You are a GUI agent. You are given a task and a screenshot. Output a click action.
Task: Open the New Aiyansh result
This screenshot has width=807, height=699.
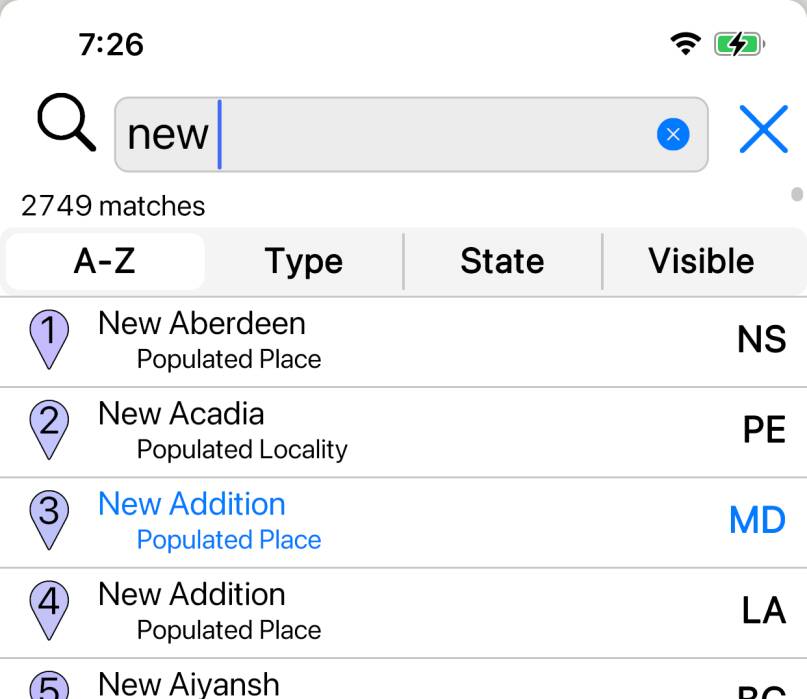[400, 684]
